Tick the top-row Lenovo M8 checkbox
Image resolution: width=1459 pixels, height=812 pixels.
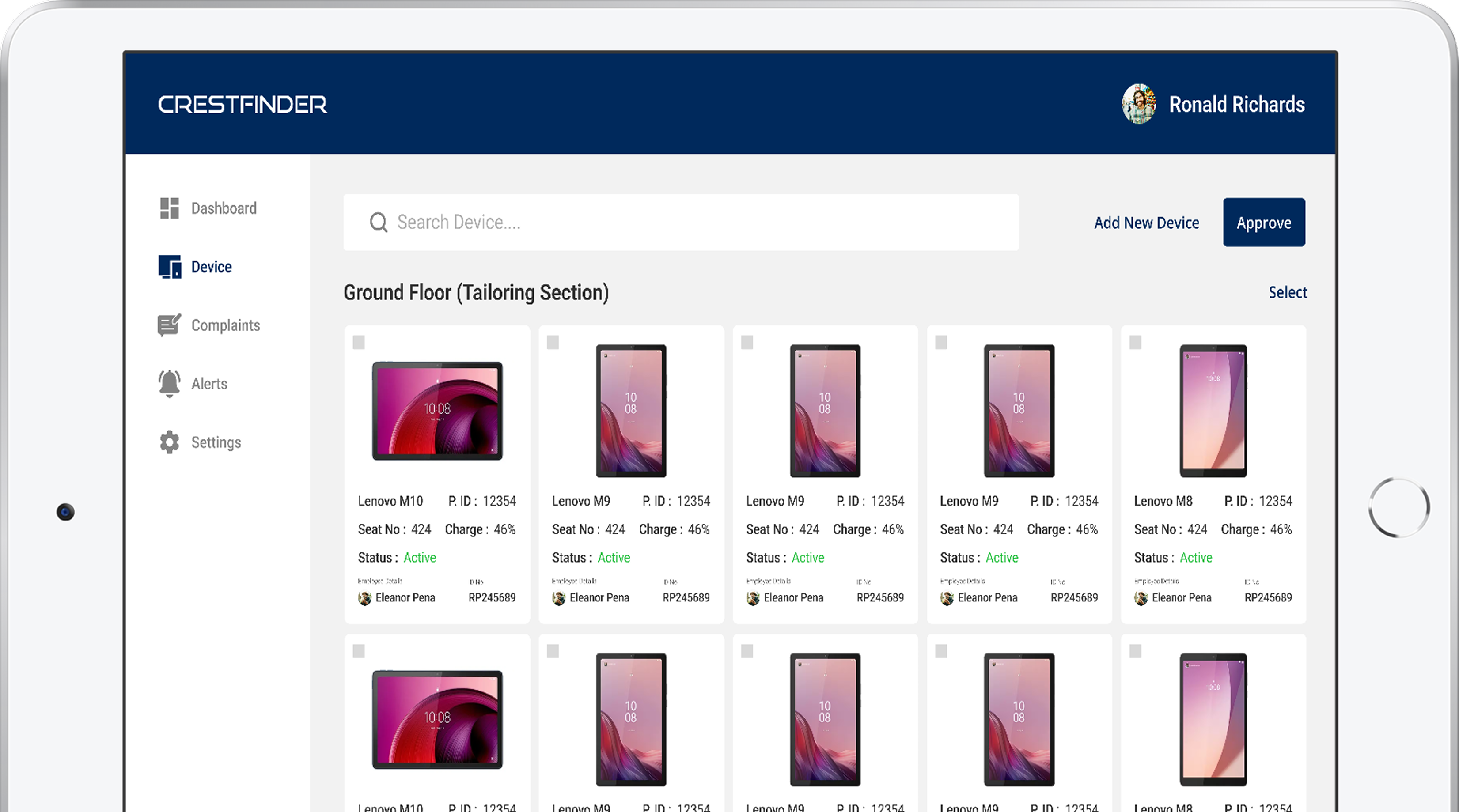1135,342
